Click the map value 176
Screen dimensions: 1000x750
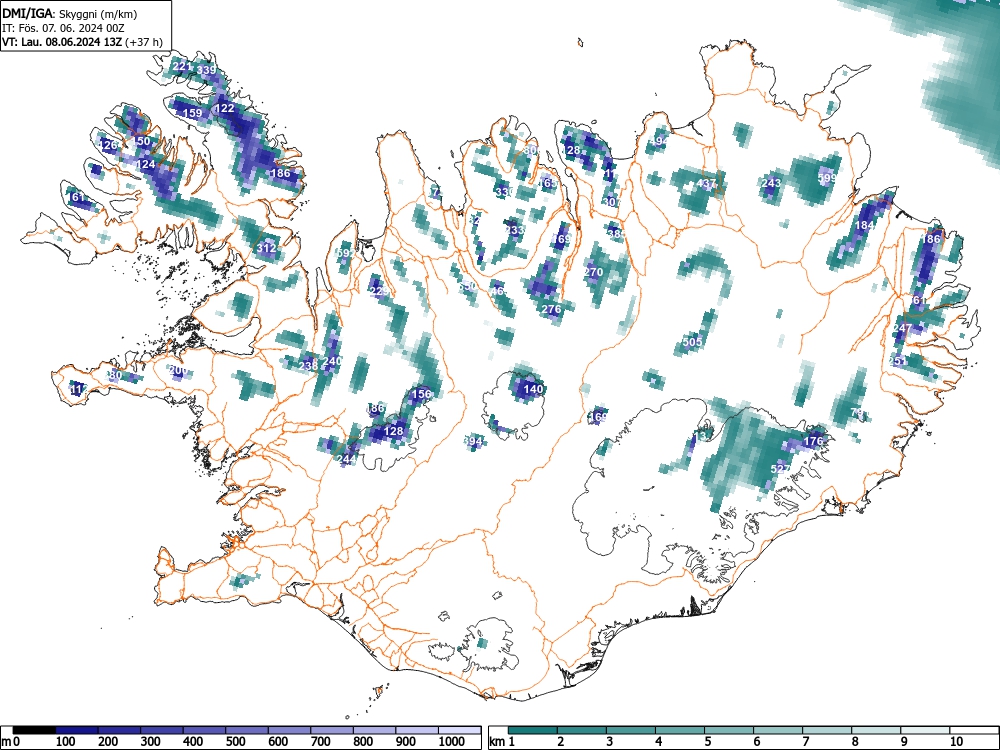[x=814, y=441]
